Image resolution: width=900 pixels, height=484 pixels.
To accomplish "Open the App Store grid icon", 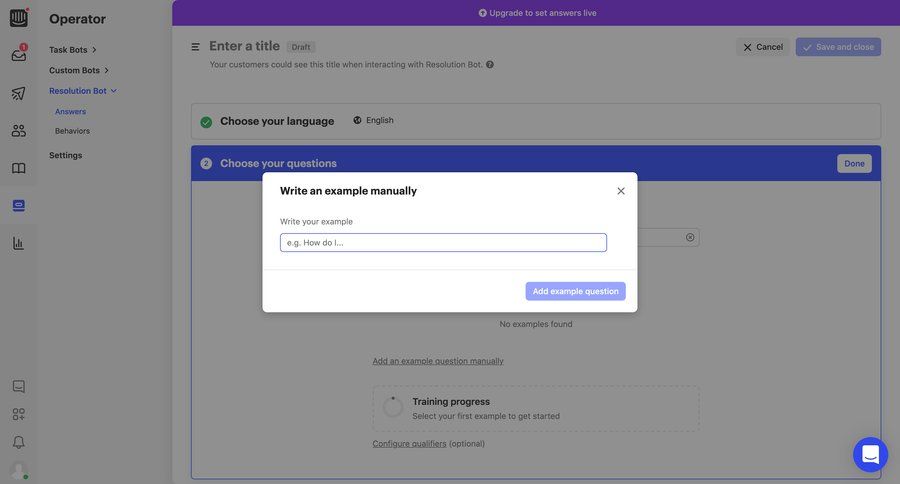I will click(18, 414).
